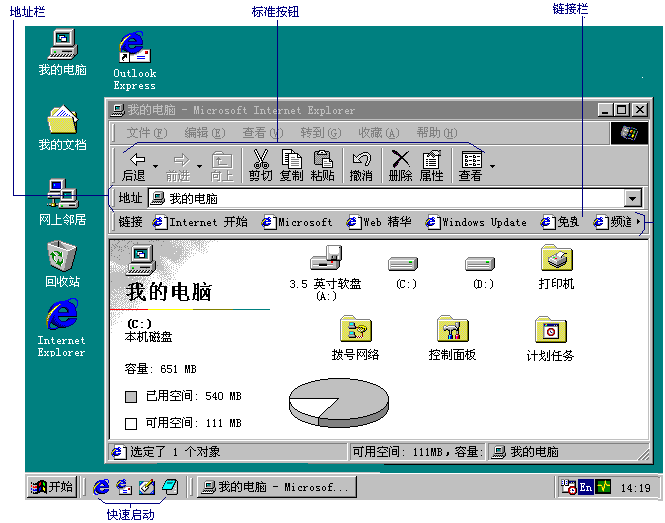Image resolution: width=665 pixels, height=523 pixels.
Task: Select the 拨号网络 folder icon
Action: 356,328
